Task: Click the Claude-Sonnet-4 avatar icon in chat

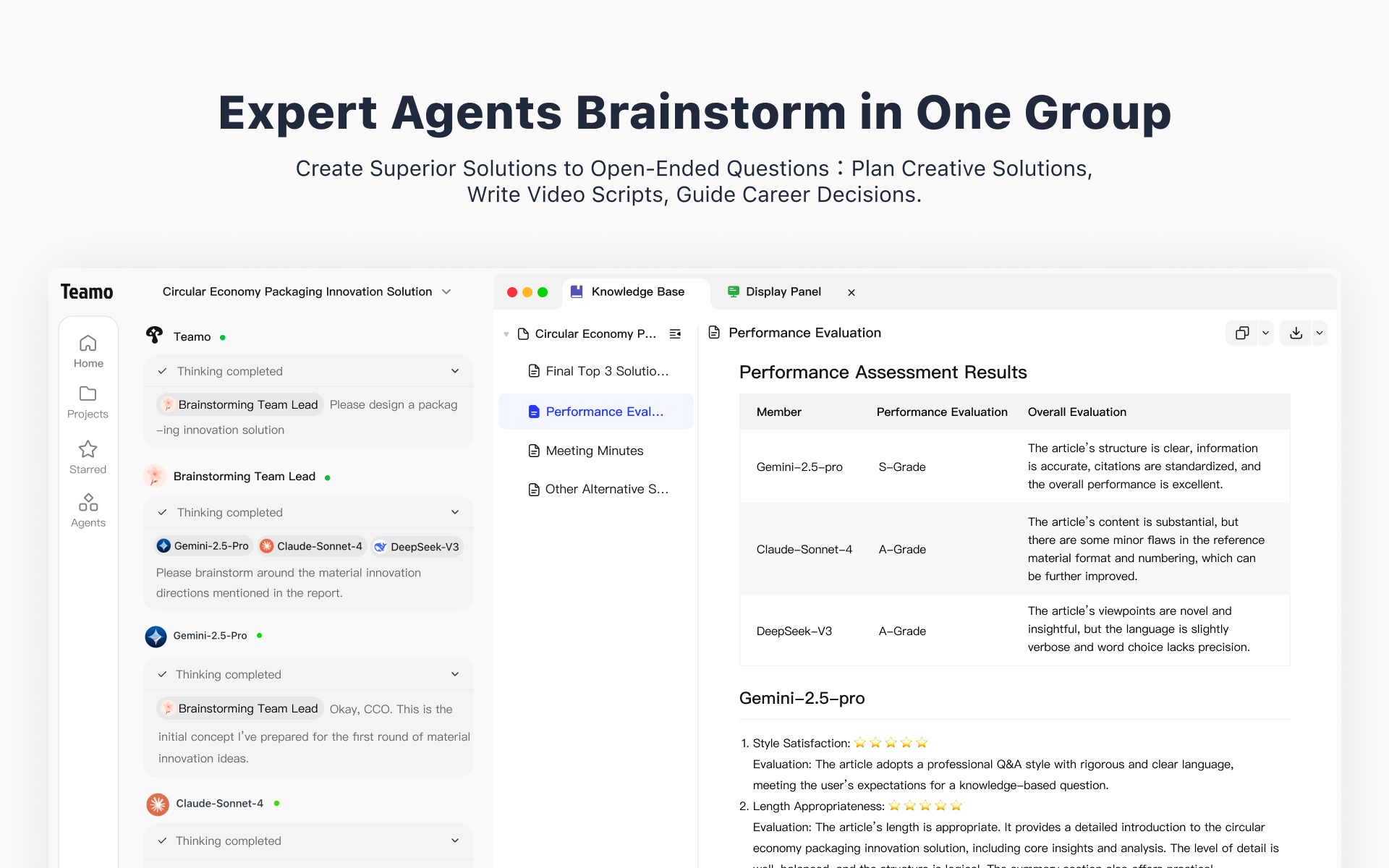Action: [x=158, y=804]
